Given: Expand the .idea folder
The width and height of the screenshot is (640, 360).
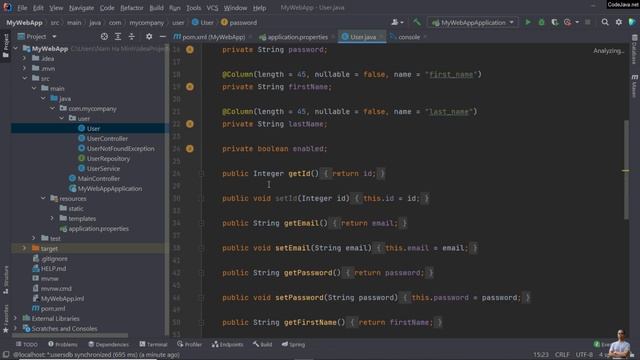Looking at the screenshot, I should 24,58.
